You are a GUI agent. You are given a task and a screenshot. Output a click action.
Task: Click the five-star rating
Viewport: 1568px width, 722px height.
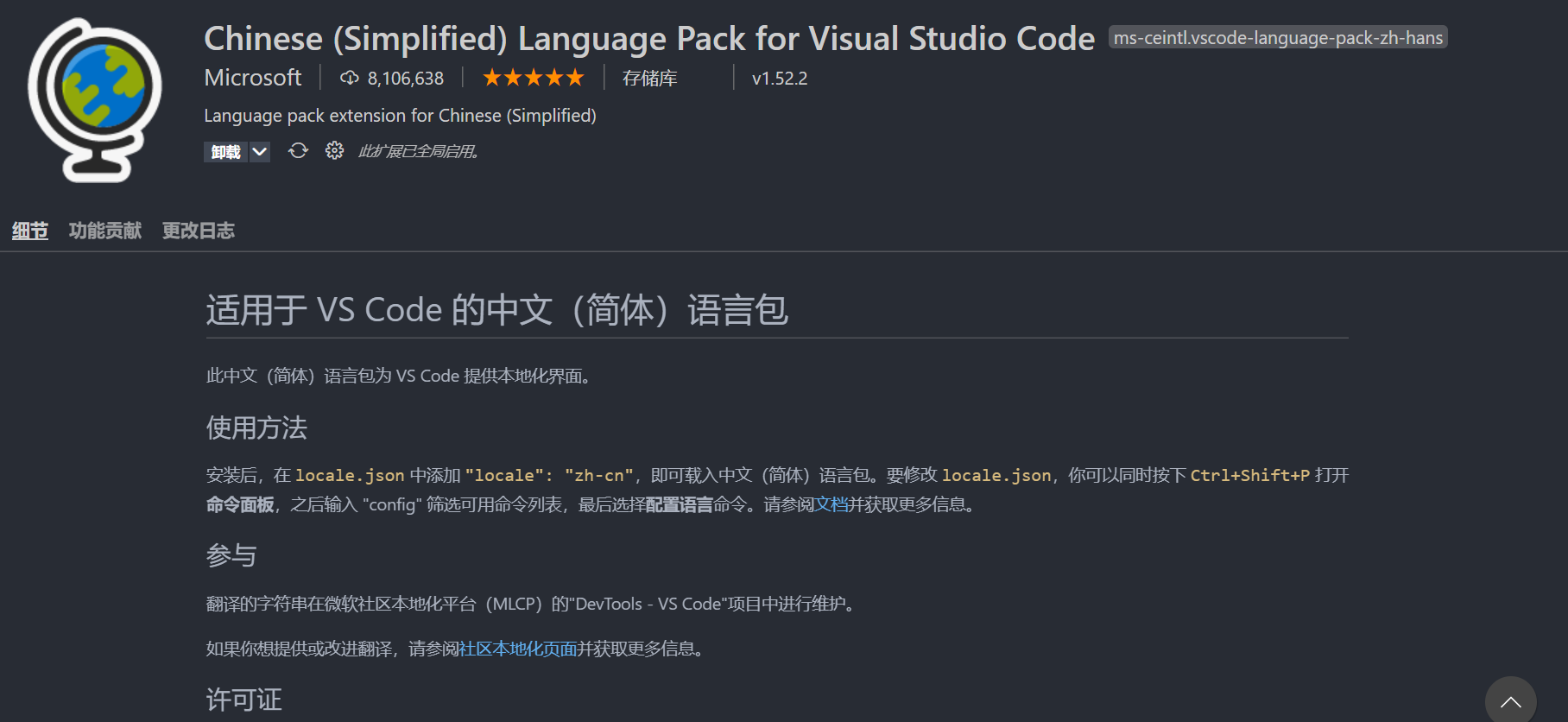533,79
